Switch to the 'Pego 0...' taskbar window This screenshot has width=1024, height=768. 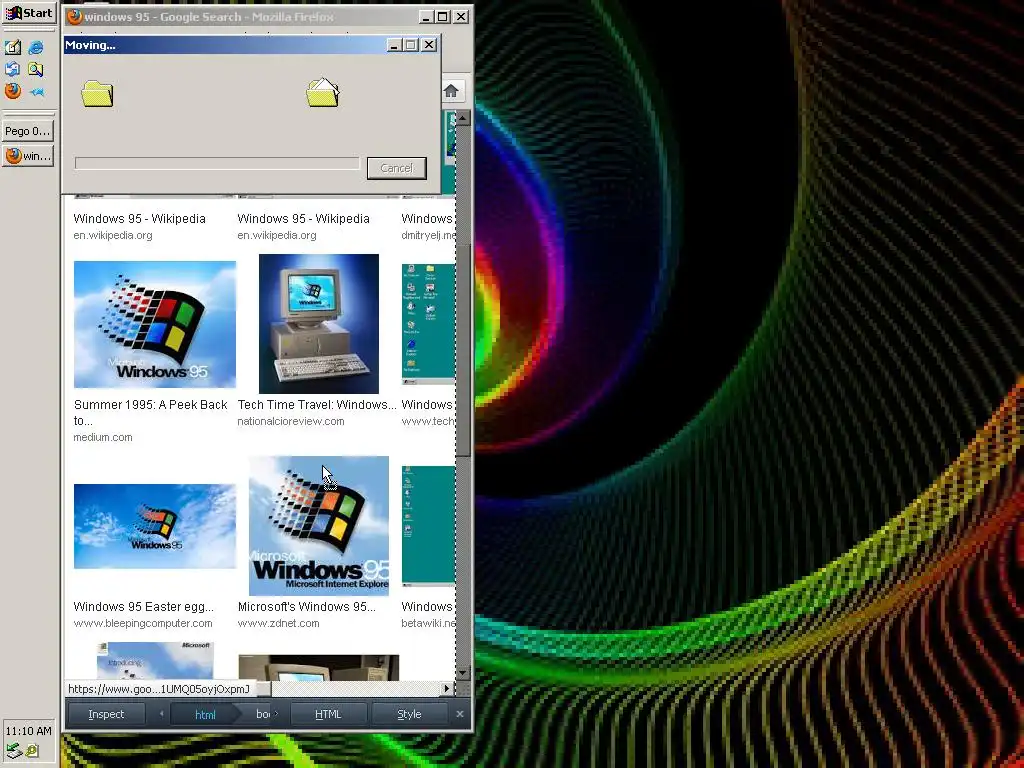(x=27, y=131)
